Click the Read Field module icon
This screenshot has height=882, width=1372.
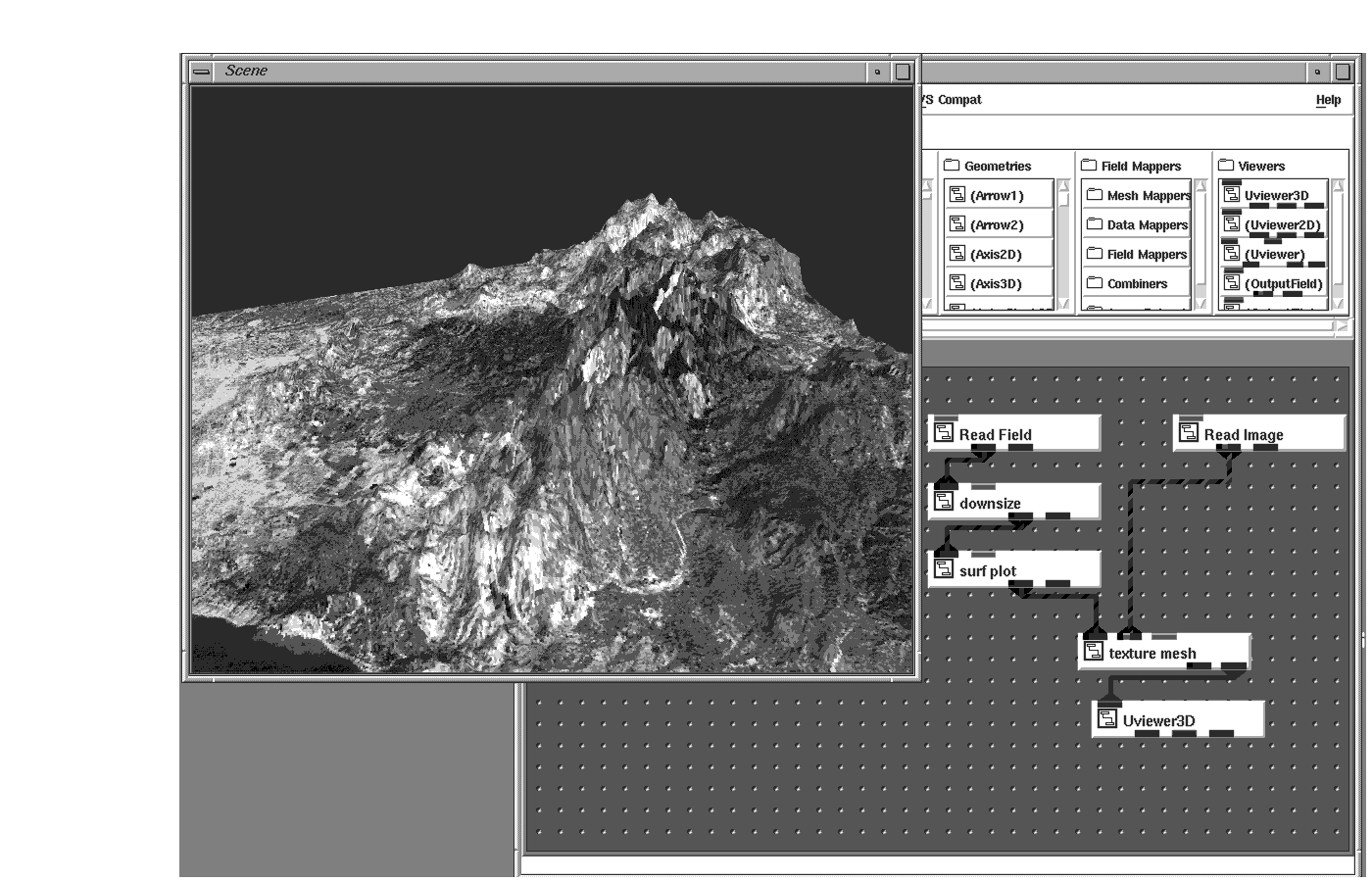click(945, 433)
